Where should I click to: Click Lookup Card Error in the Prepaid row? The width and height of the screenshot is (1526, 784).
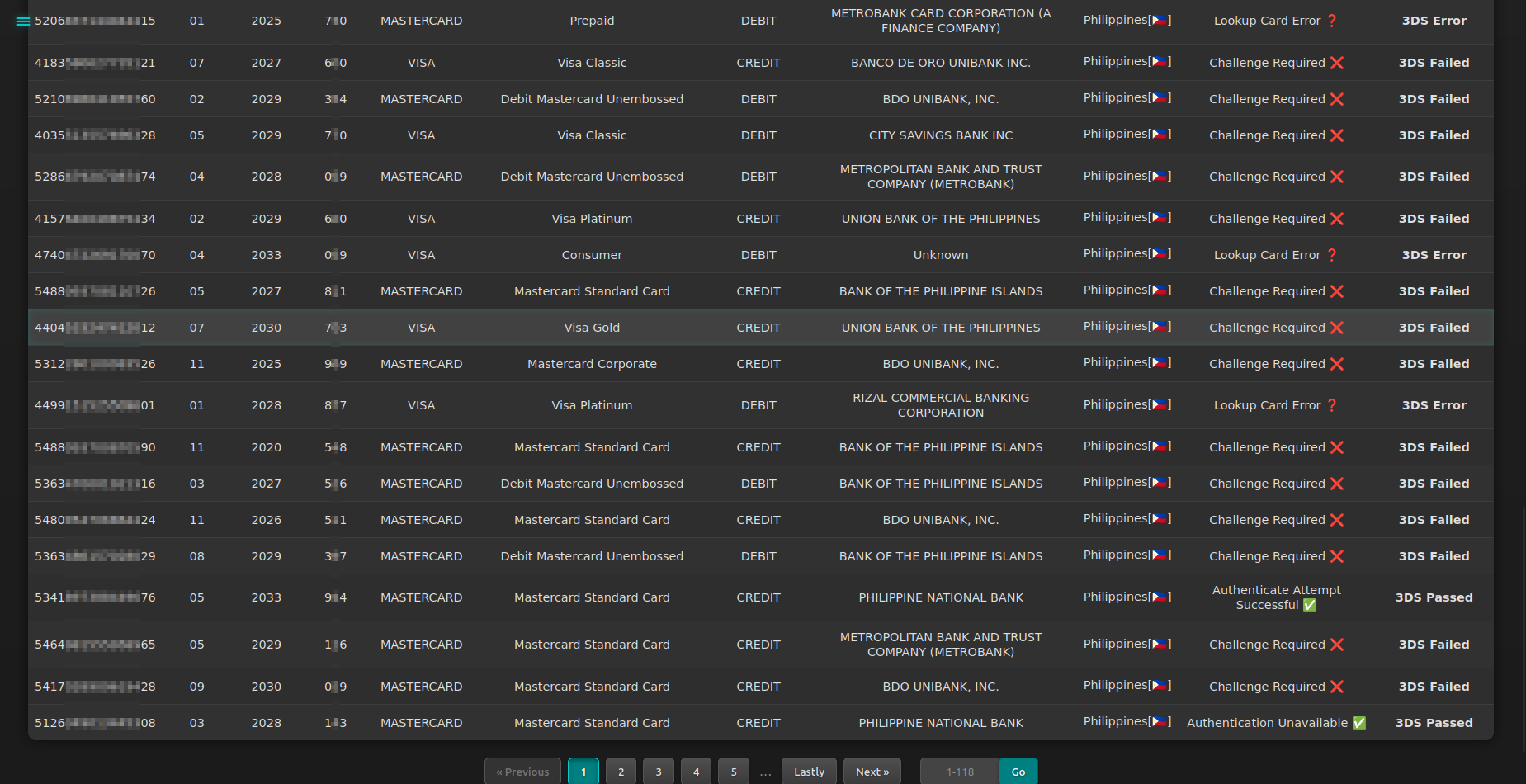click(x=1267, y=21)
